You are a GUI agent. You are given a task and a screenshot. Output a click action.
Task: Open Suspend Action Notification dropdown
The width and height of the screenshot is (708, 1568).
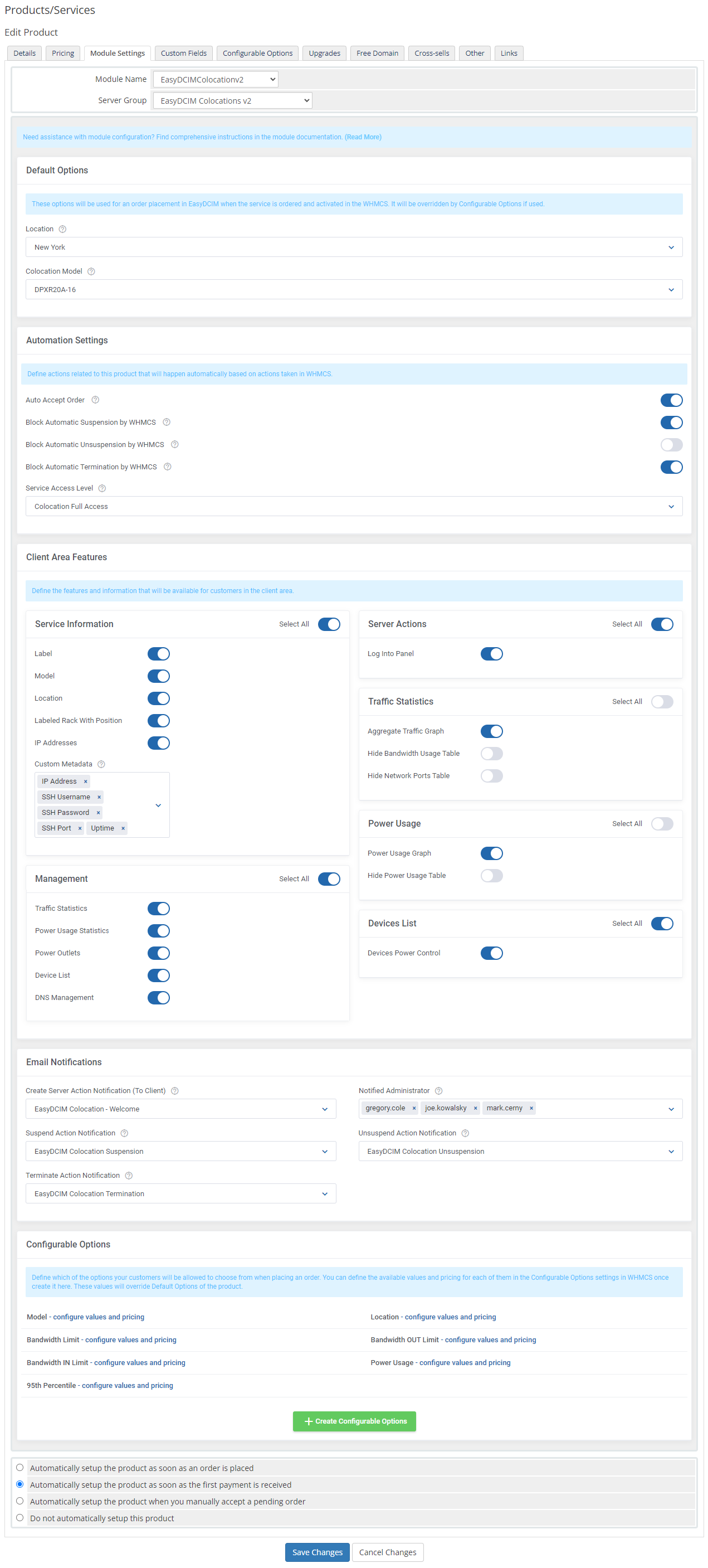point(180,1152)
